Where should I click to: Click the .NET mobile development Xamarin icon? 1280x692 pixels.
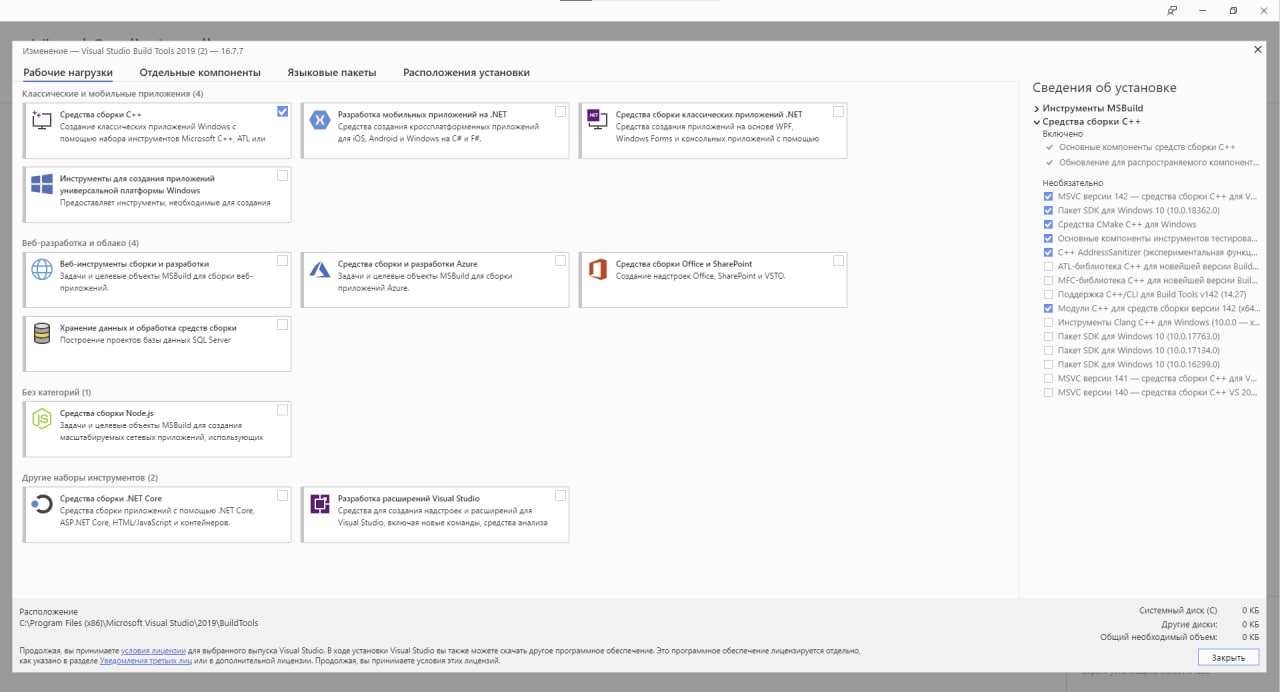tap(320, 120)
